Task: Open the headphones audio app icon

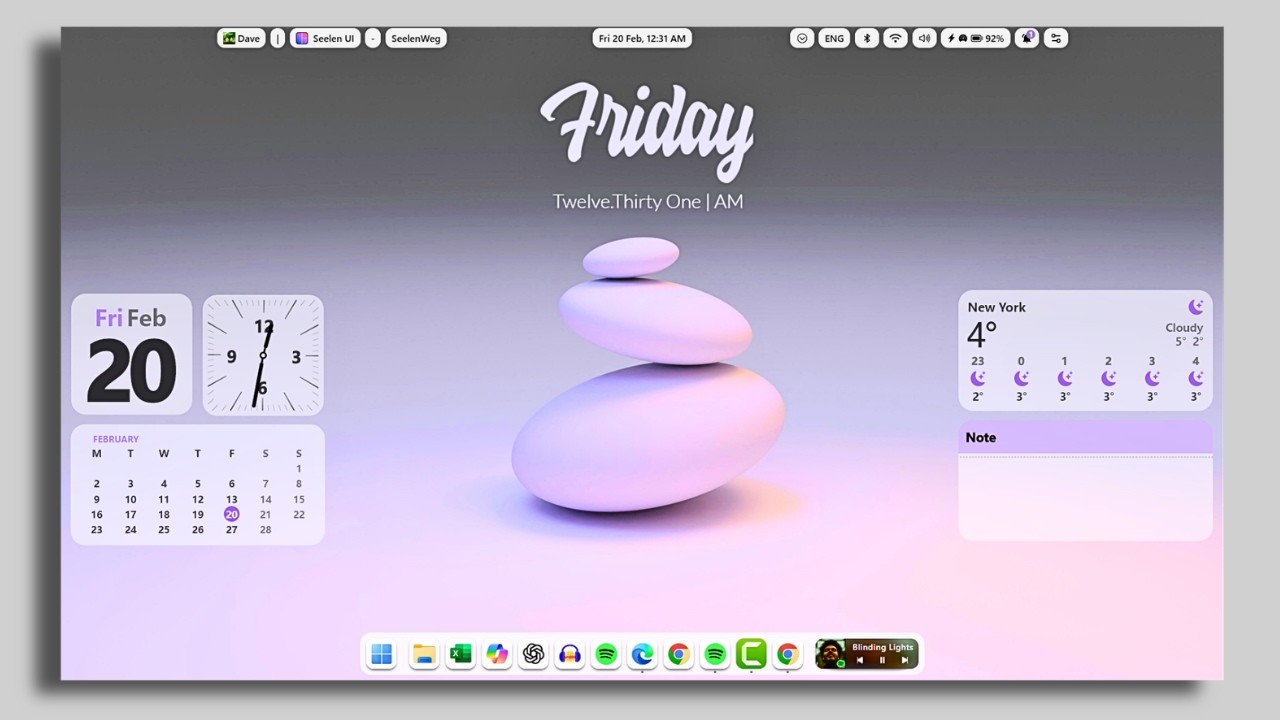Action: [x=569, y=654]
